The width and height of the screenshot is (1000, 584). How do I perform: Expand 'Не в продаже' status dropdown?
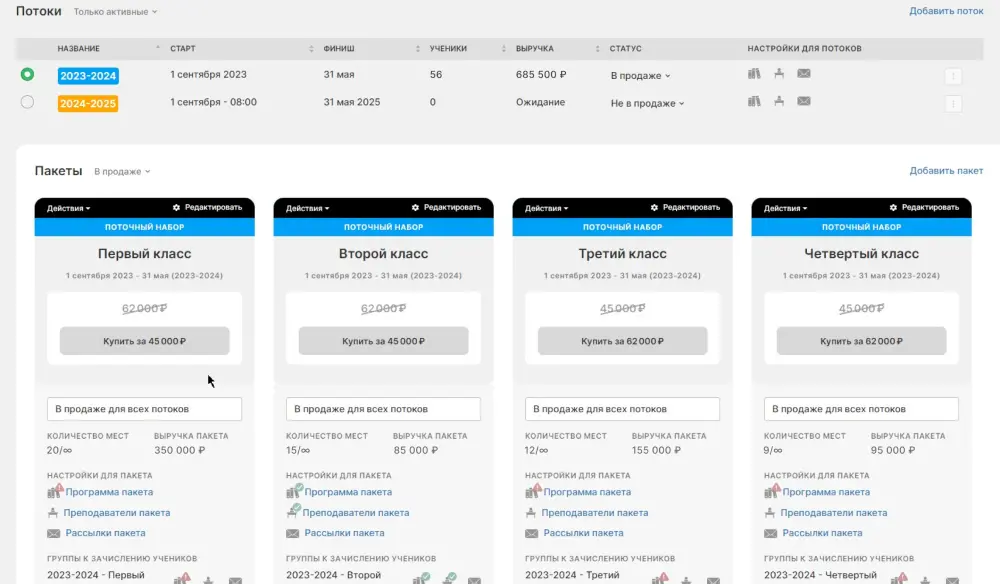point(647,103)
